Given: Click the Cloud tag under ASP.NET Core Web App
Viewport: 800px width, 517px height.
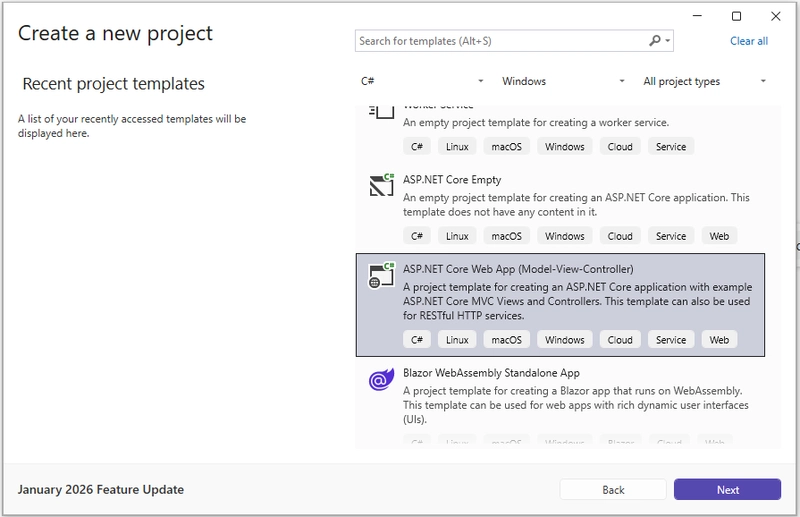Looking at the screenshot, I should pyautogui.click(x=620, y=340).
